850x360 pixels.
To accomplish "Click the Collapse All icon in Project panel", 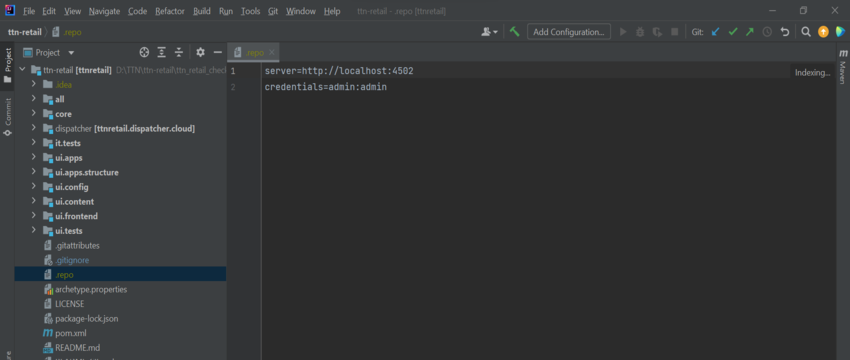I will [179, 53].
